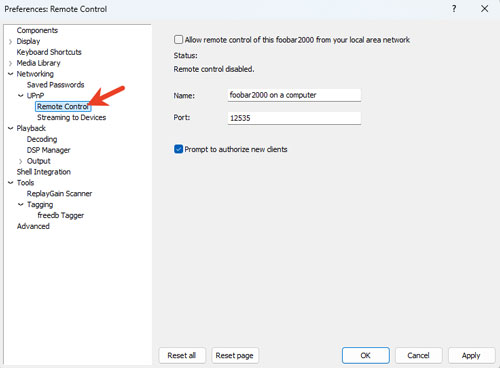This screenshot has height=368, width=500.
Task: Expand the Media Library node
Action: pos(10,63)
